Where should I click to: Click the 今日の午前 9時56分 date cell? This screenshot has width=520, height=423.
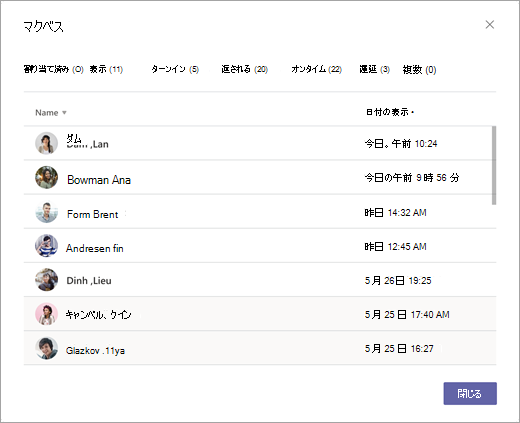[412, 178]
